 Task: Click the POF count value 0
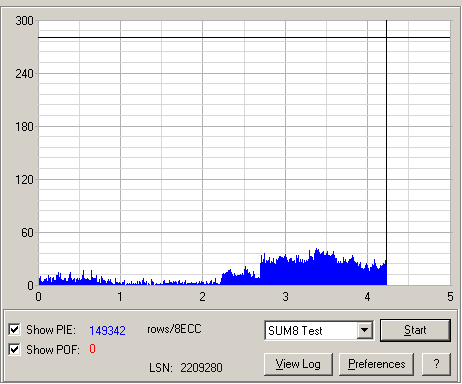tap(92, 349)
